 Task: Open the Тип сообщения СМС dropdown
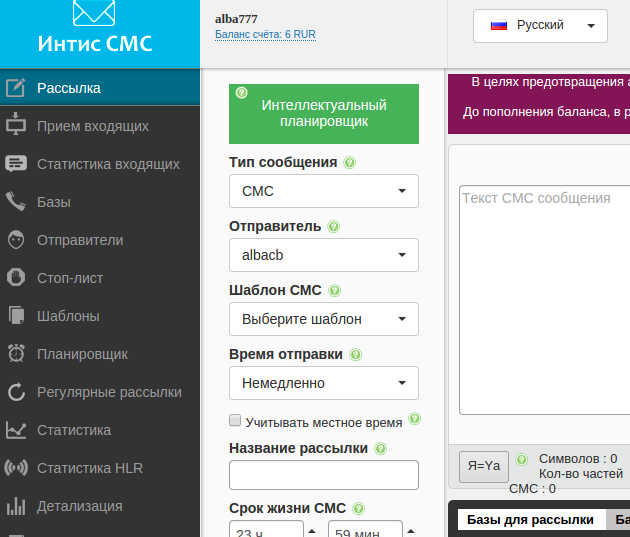tap(323, 191)
